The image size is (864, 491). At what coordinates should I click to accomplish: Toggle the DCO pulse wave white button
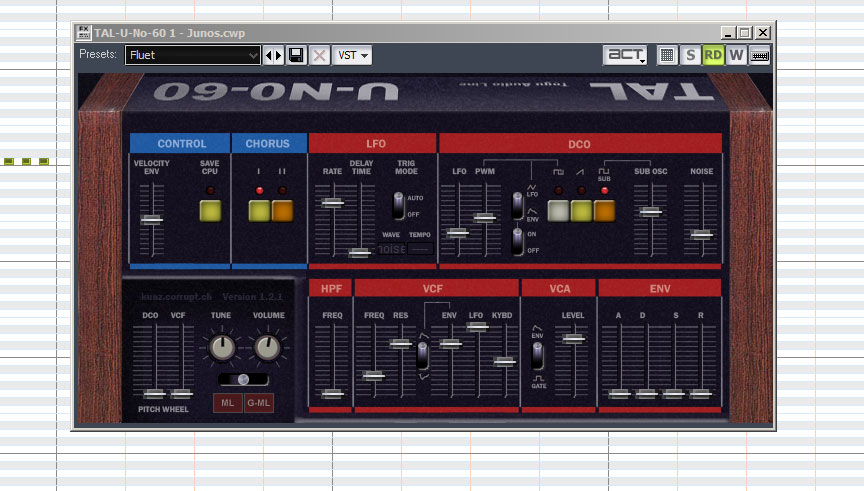pos(558,211)
